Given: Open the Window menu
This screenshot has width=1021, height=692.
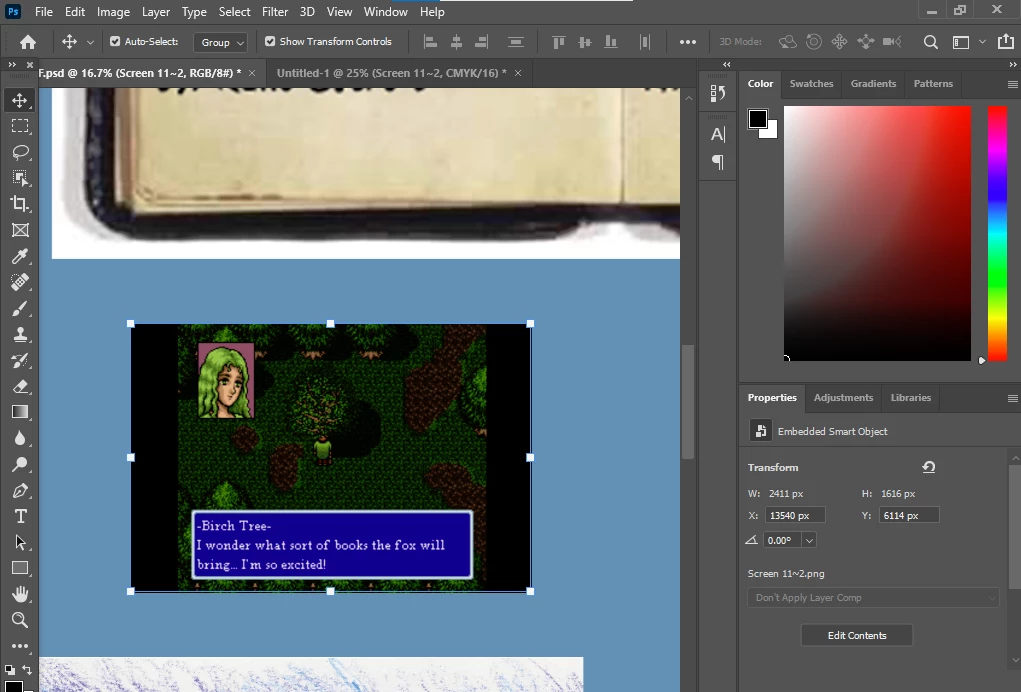Looking at the screenshot, I should point(385,12).
